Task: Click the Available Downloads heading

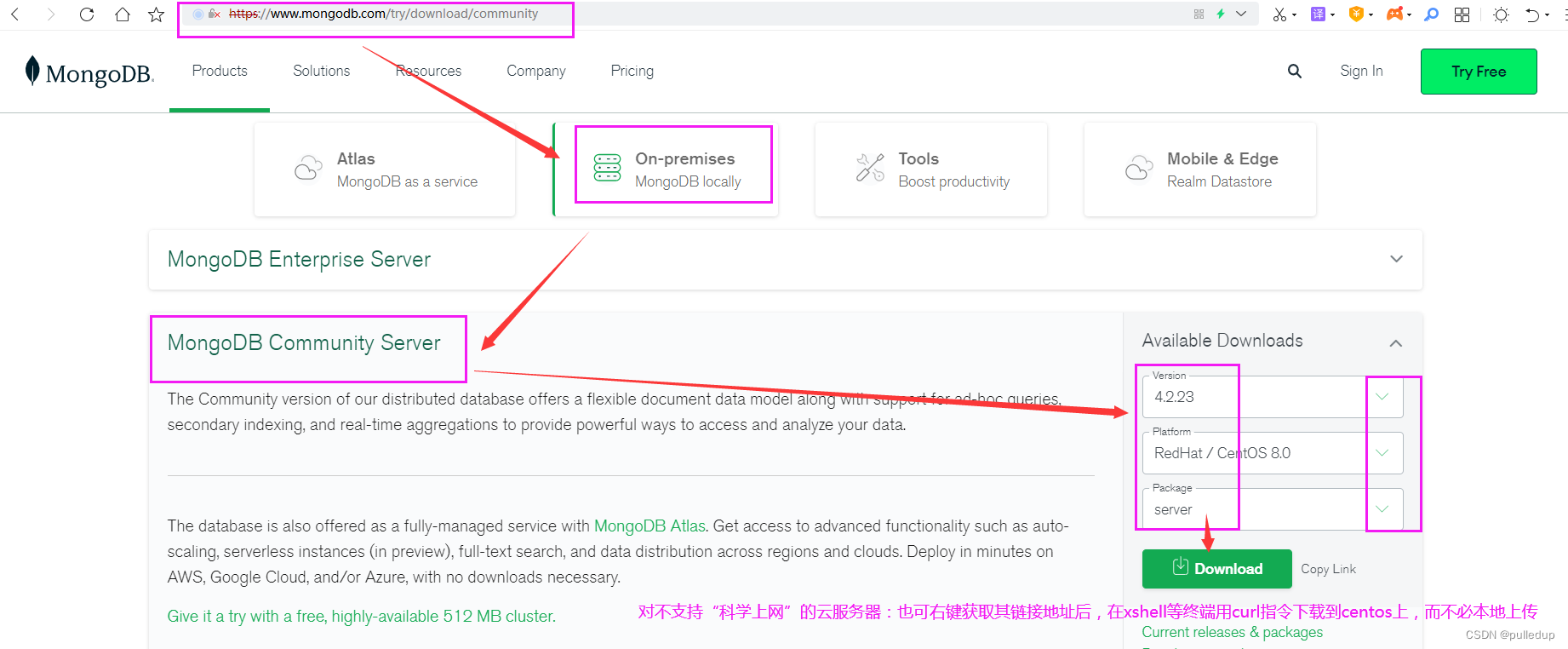Action: tap(1222, 341)
